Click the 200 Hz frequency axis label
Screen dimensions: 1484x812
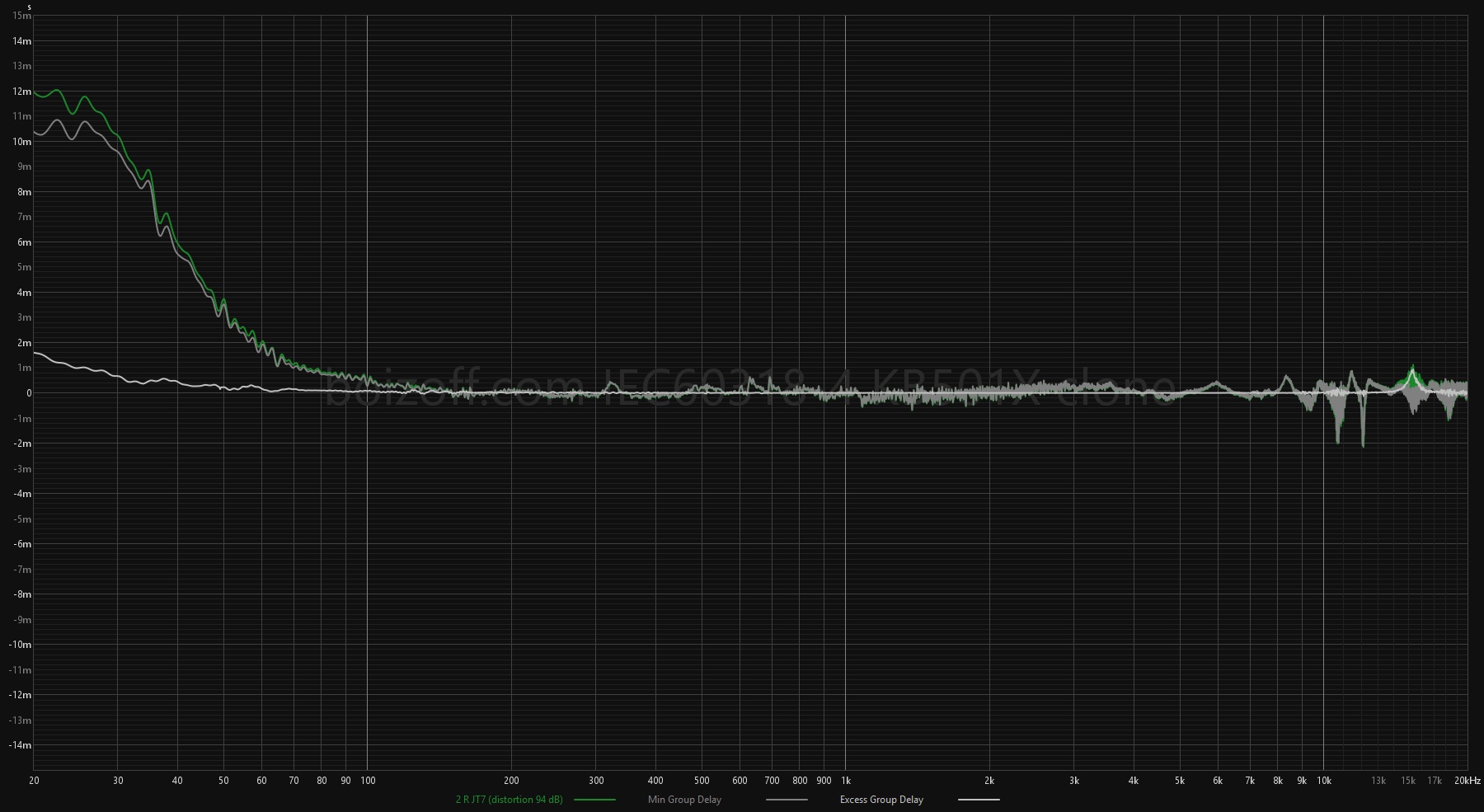point(511,781)
